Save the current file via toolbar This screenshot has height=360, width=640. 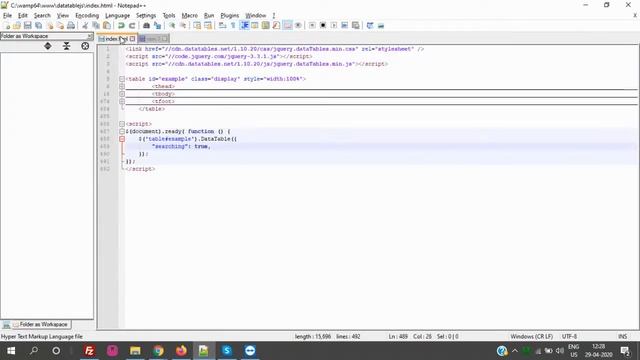pos(27,25)
